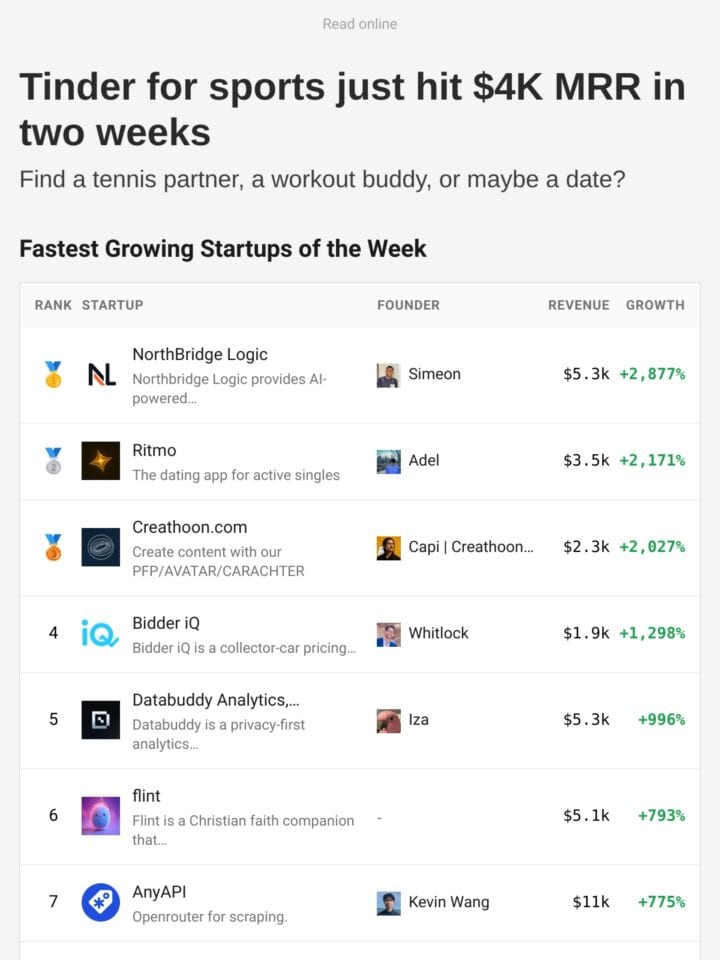Click founder Adel's avatar thumbnail
Image resolution: width=720 pixels, height=960 pixels.
pyautogui.click(x=388, y=461)
